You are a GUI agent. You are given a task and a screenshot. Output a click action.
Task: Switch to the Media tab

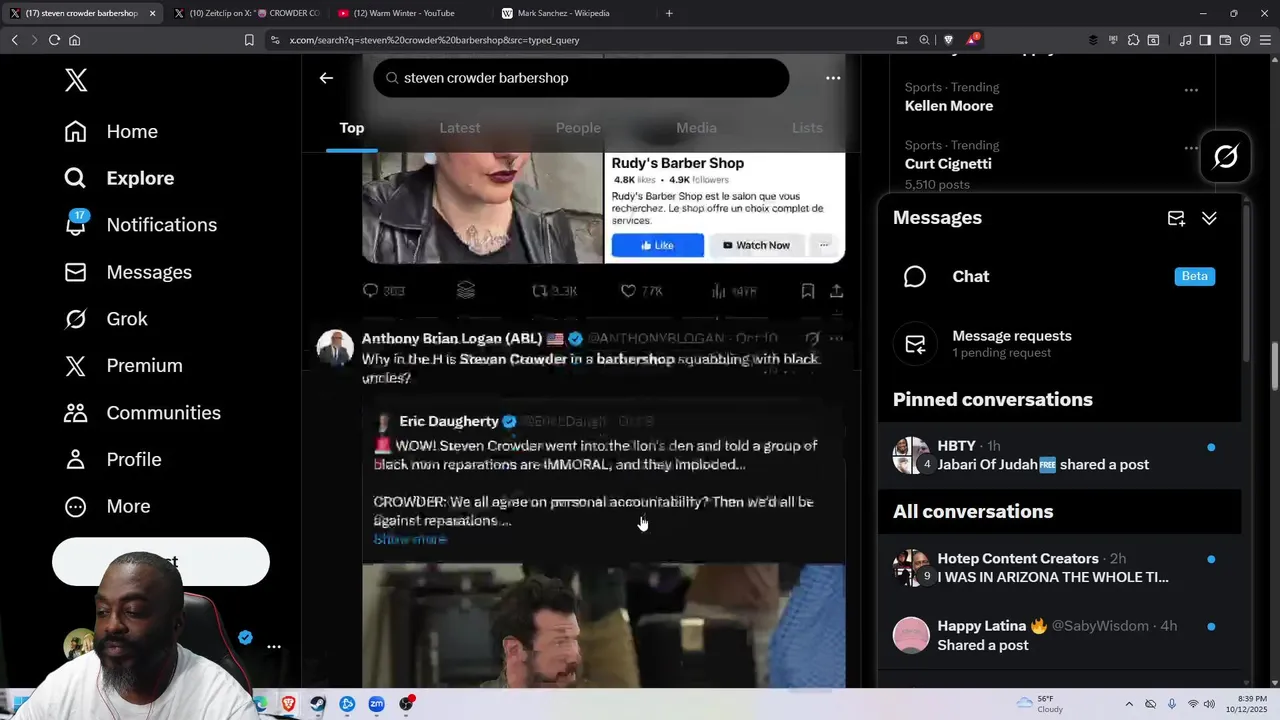[x=696, y=128]
